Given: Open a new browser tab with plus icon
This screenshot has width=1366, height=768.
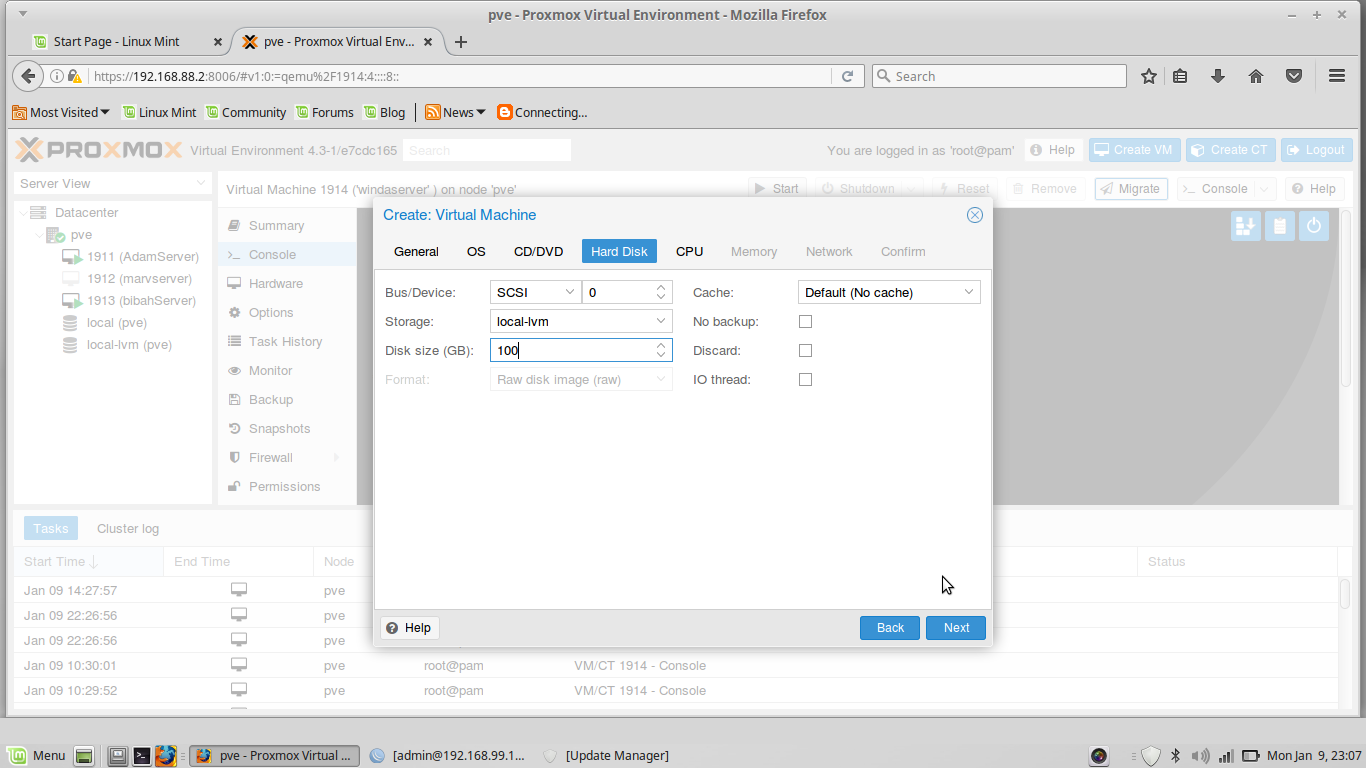Looking at the screenshot, I should (460, 42).
